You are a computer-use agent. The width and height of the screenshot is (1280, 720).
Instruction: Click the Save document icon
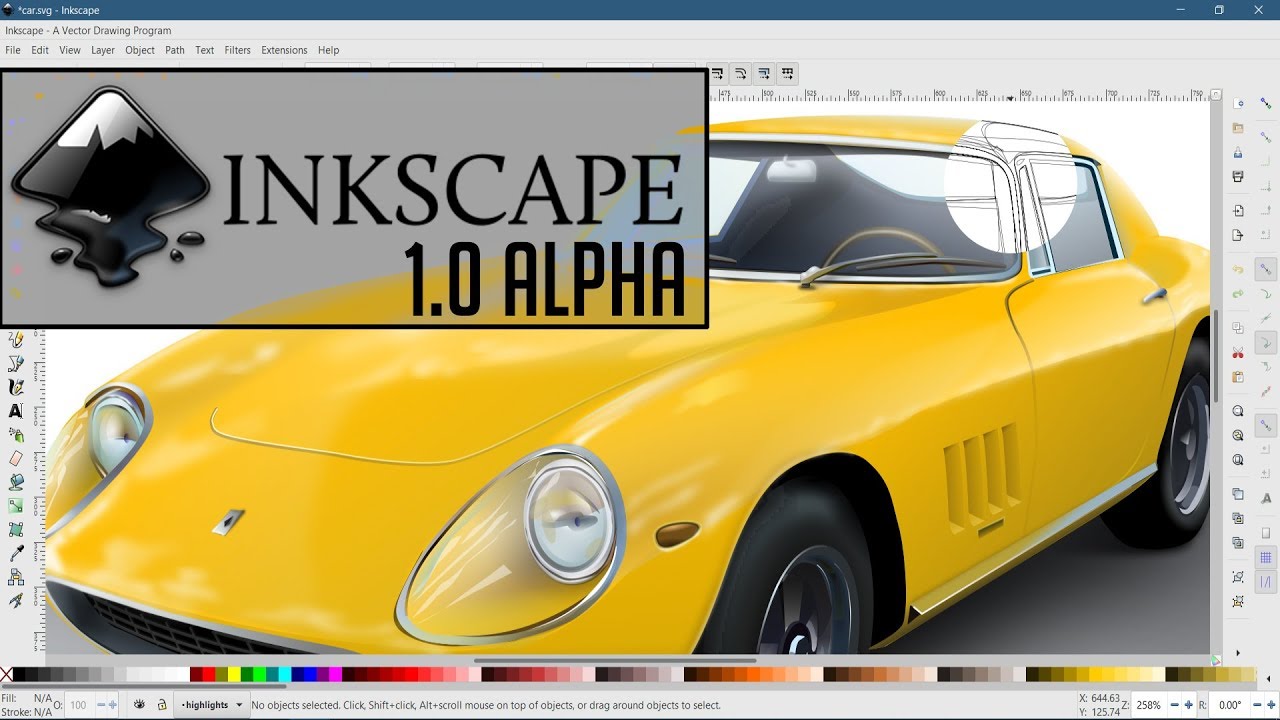click(1238, 152)
